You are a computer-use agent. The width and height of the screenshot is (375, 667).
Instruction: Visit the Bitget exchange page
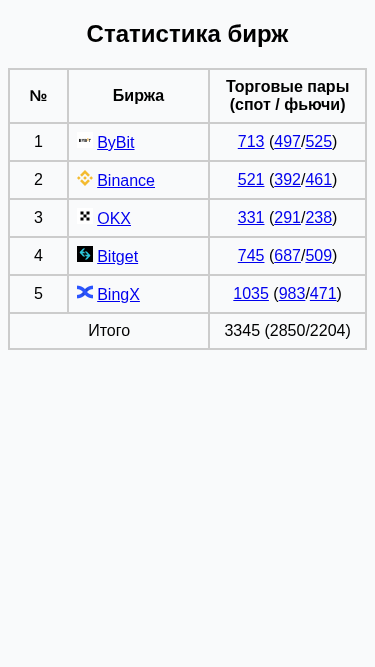click(x=118, y=257)
